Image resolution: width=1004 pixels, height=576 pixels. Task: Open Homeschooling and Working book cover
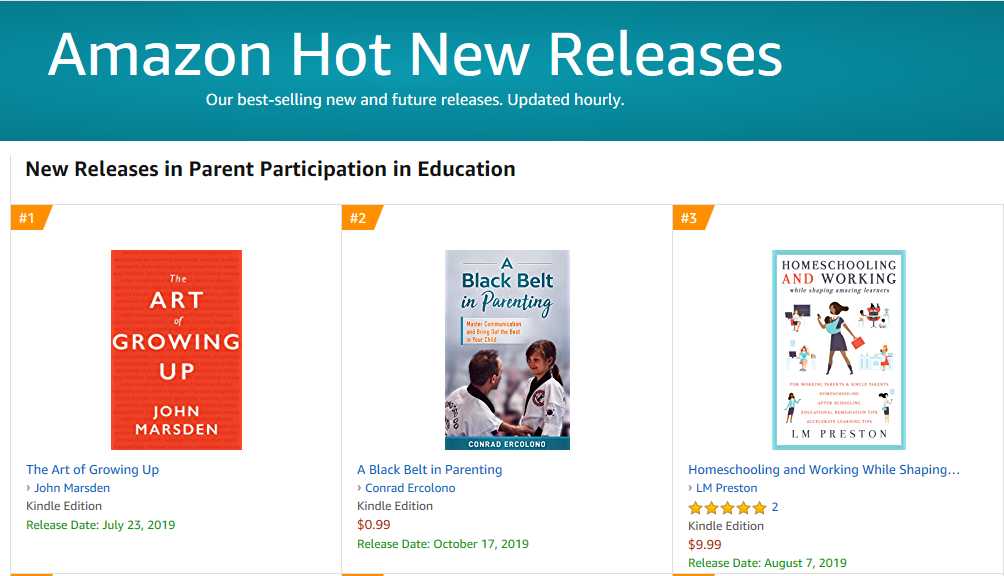coord(838,349)
